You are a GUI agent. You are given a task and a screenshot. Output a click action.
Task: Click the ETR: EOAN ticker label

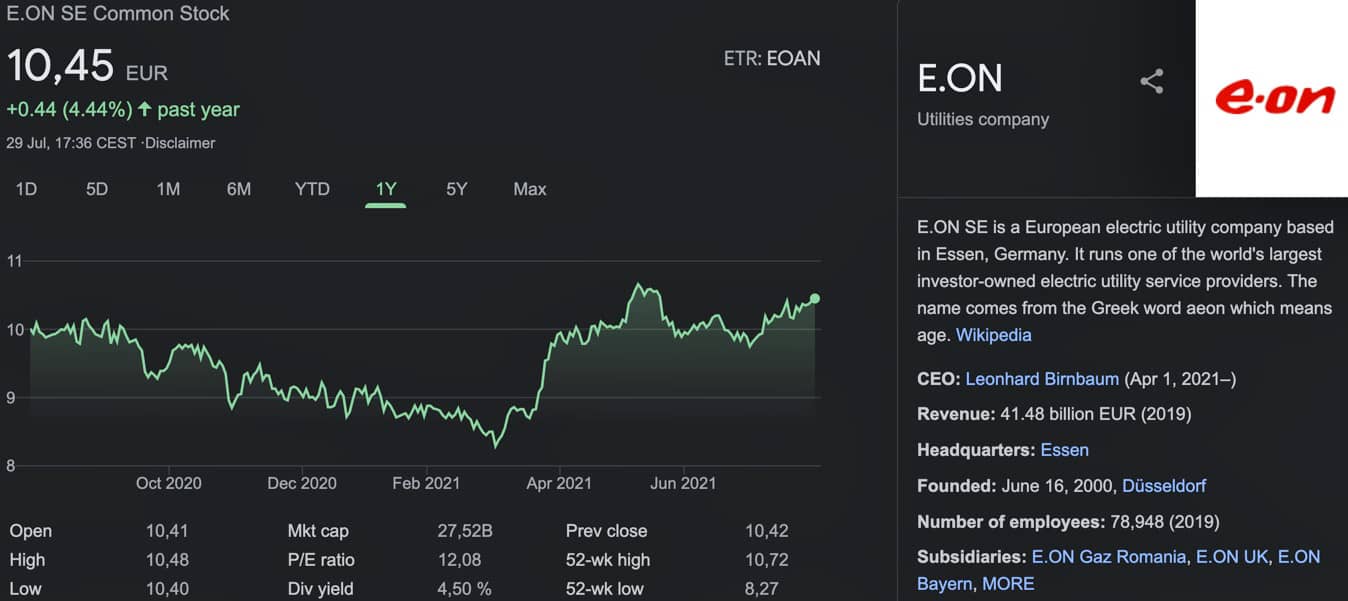(772, 58)
